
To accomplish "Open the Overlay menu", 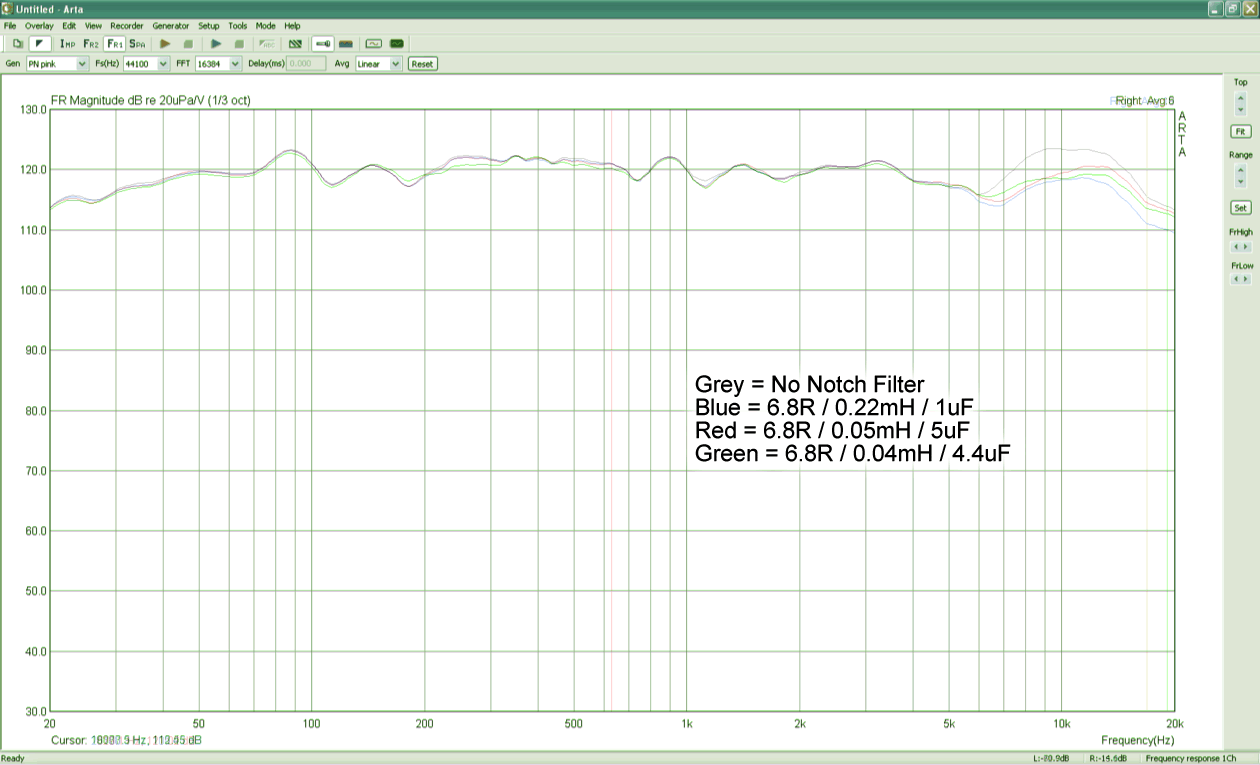I will [x=39, y=26].
